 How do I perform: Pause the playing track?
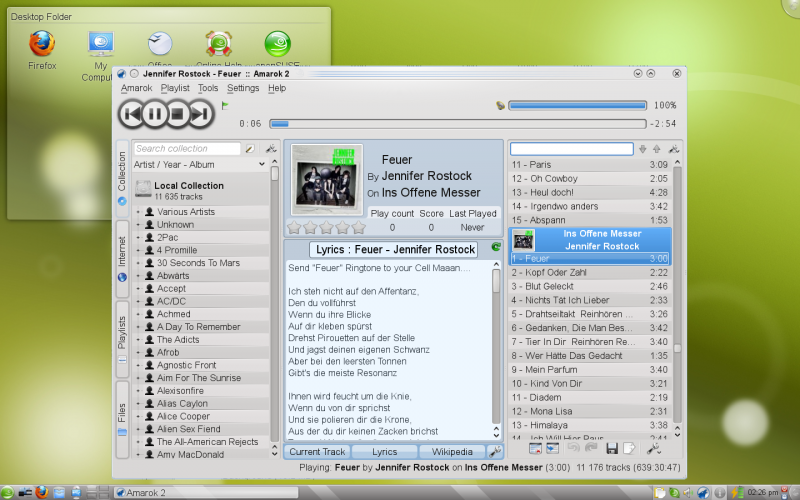(x=155, y=114)
